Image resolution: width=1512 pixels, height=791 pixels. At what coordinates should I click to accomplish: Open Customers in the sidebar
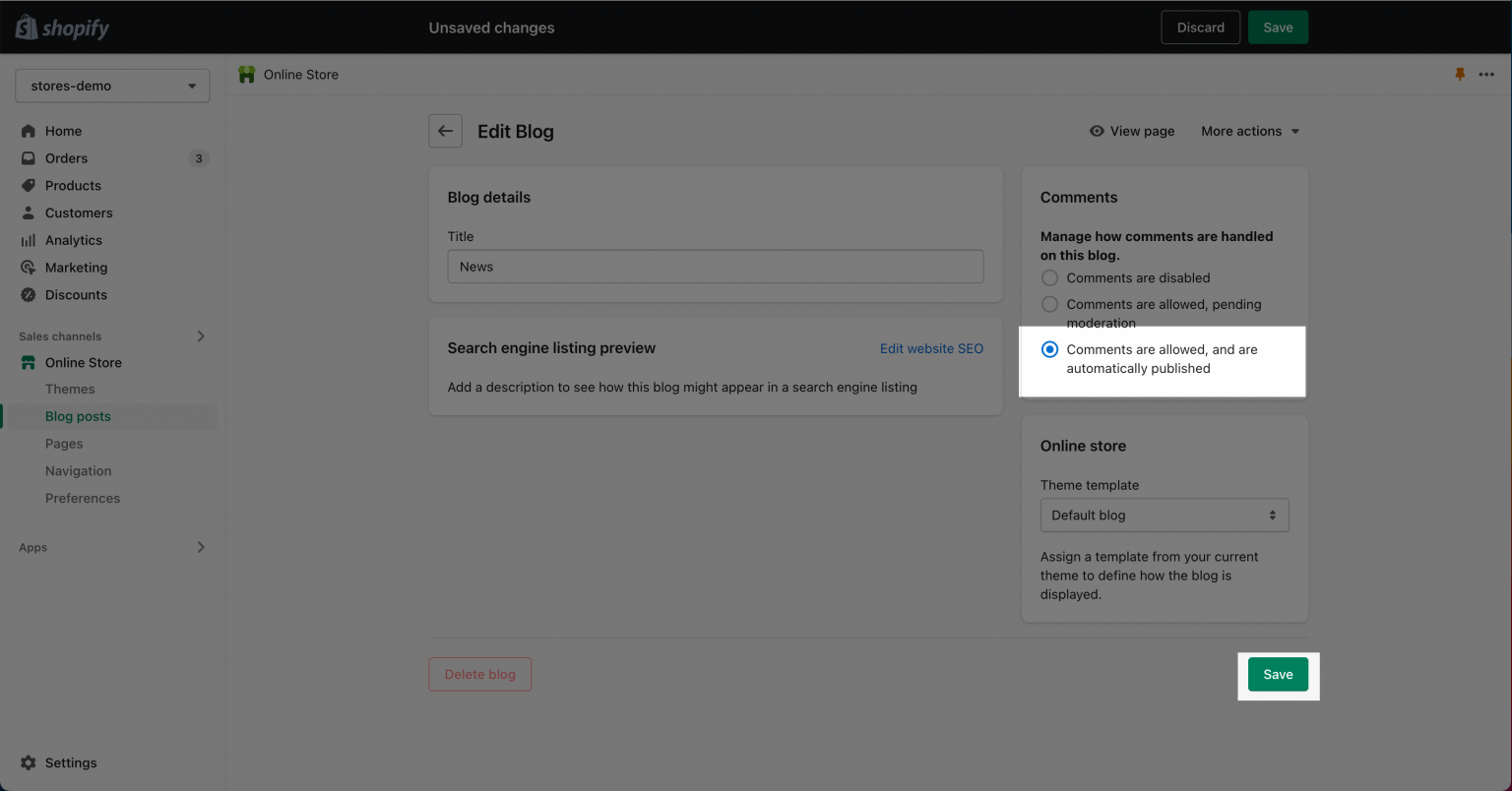79,213
